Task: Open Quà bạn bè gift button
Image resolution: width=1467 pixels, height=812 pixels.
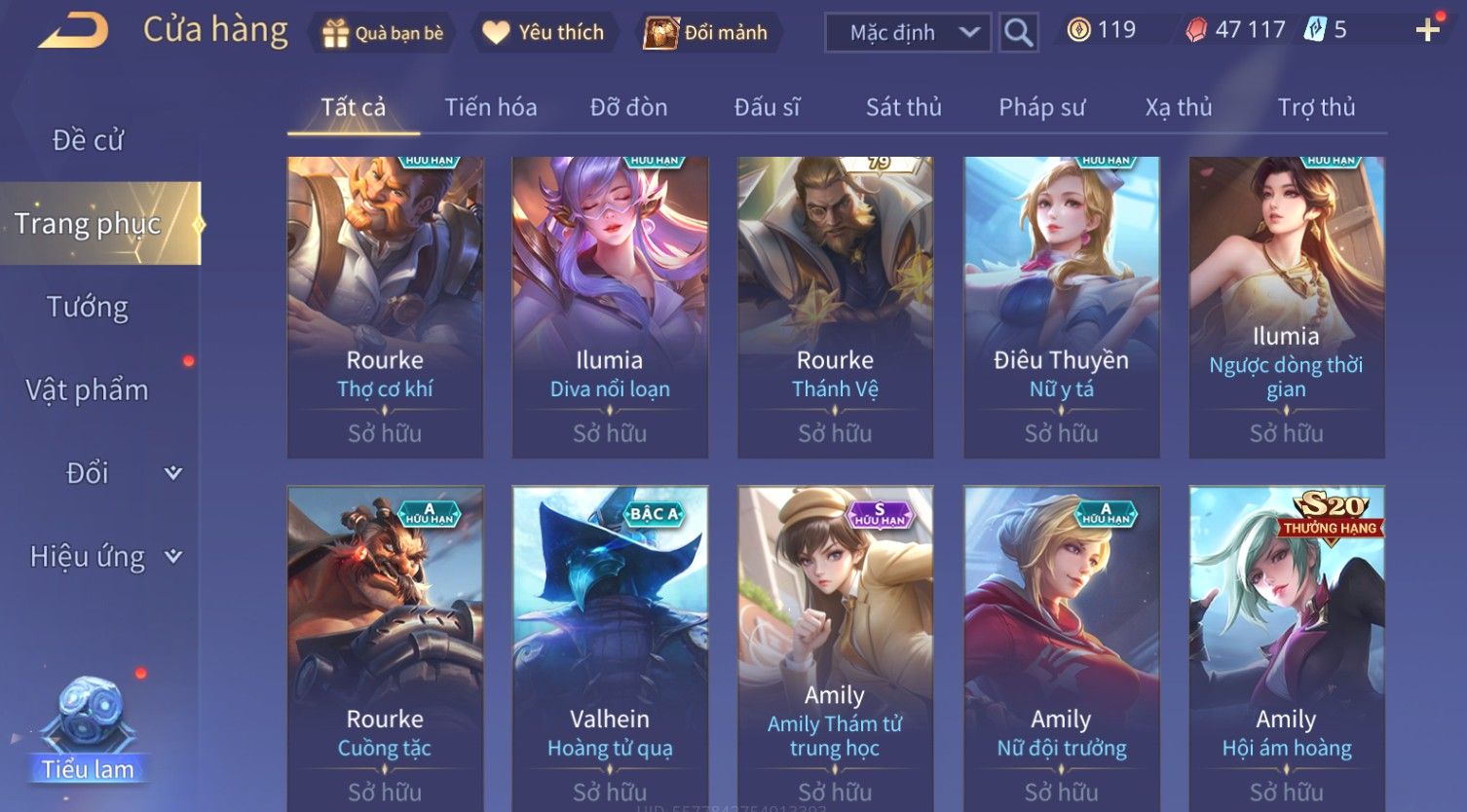Action: click(x=382, y=33)
